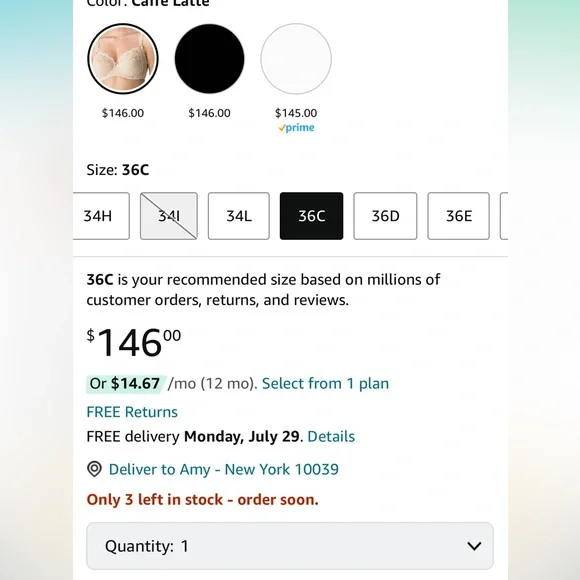
Task: Choose the white color swatch
Action: tap(296, 58)
